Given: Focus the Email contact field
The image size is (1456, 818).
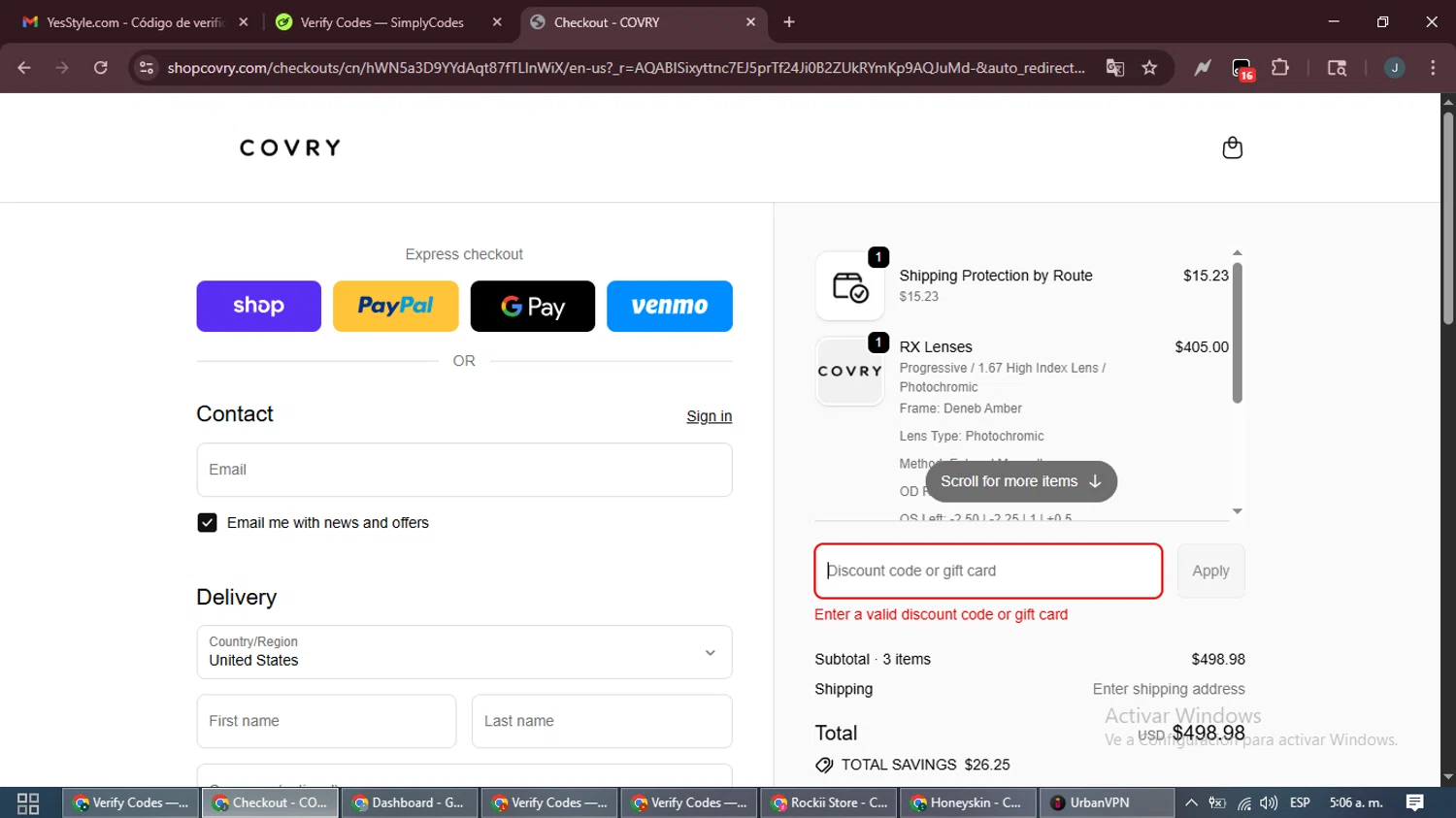Looking at the screenshot, I should 464,470.
